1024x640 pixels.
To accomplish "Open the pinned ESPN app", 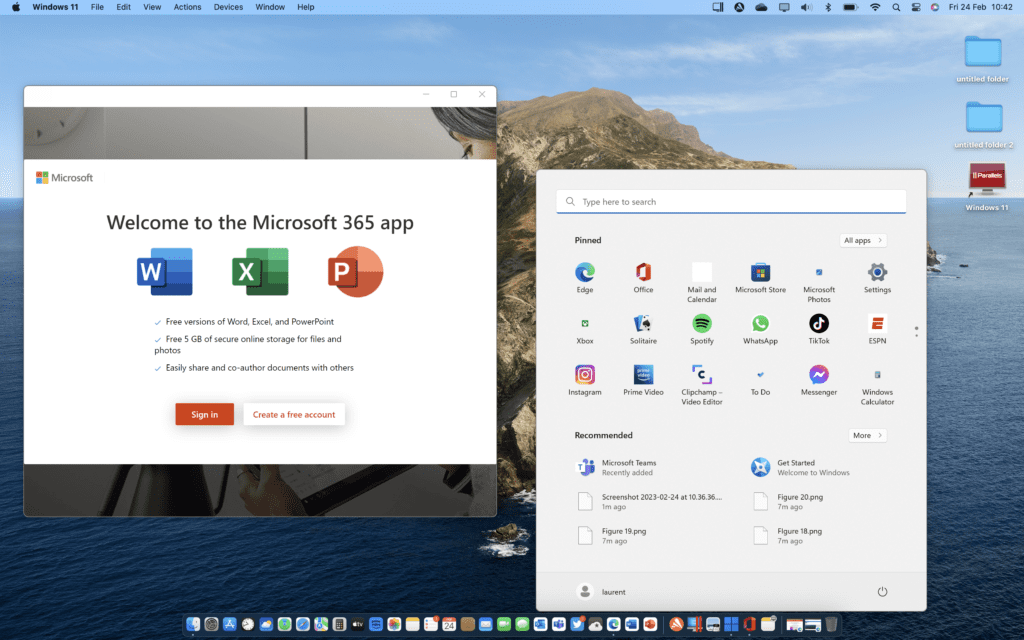I will tap(877, 329).
